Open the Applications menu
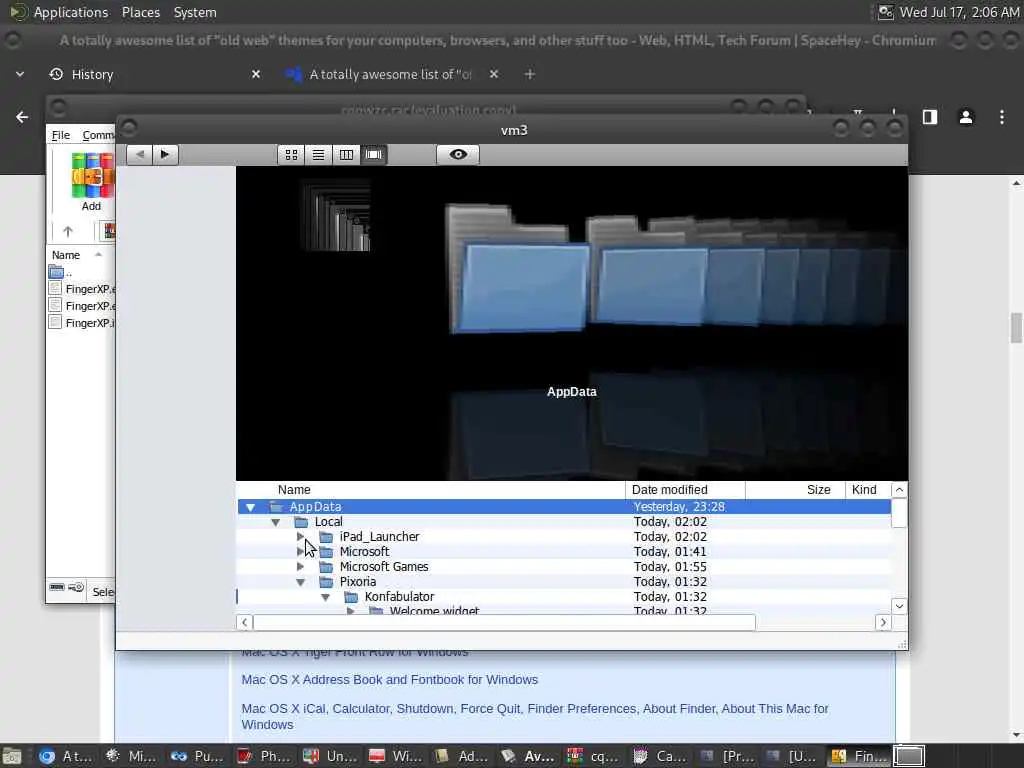The height and width of the screenshot is (768, 1024). point(71,12)
